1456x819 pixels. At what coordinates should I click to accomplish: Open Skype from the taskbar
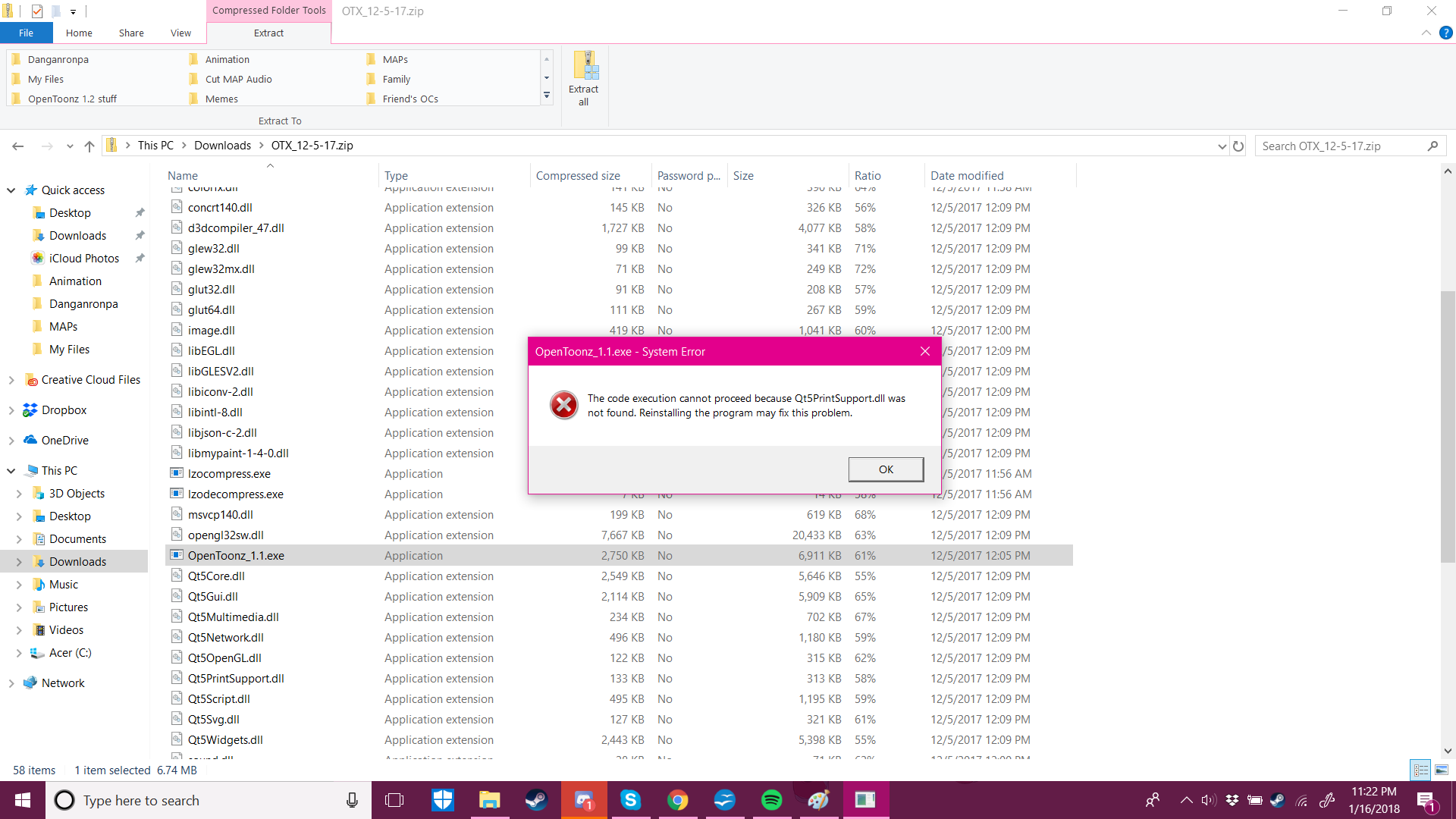(x=630, y=800)
